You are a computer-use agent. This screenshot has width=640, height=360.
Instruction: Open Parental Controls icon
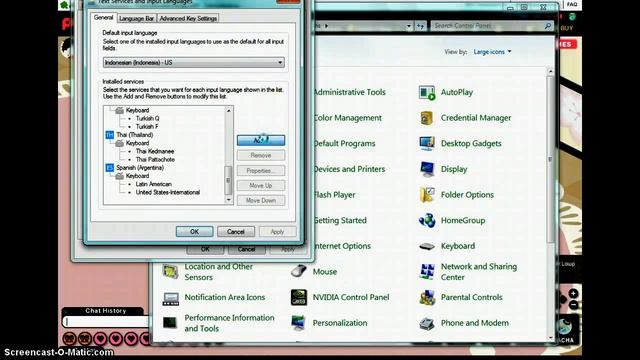pos(427,298)
